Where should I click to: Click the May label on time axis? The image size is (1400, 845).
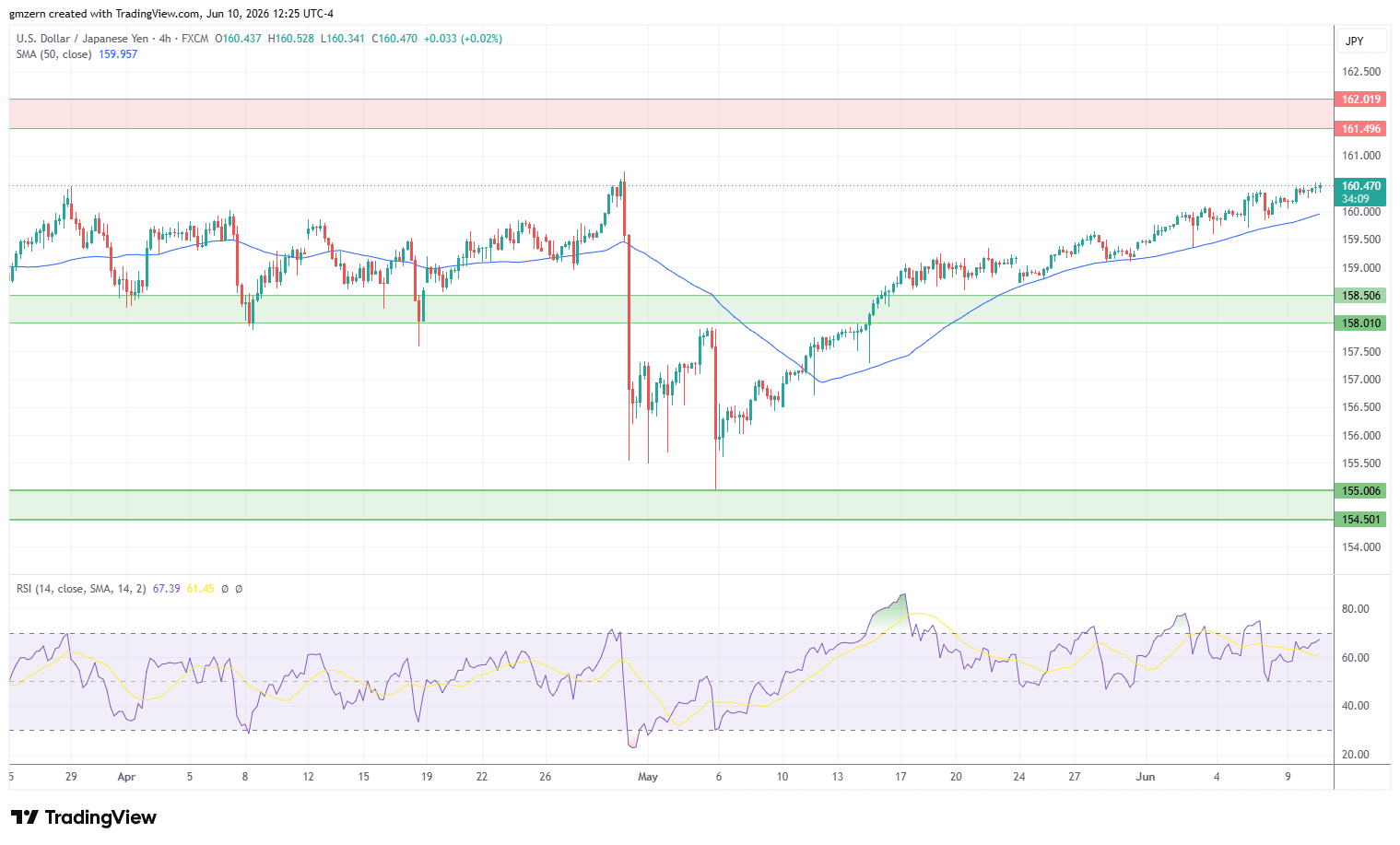tap(648, 777)
